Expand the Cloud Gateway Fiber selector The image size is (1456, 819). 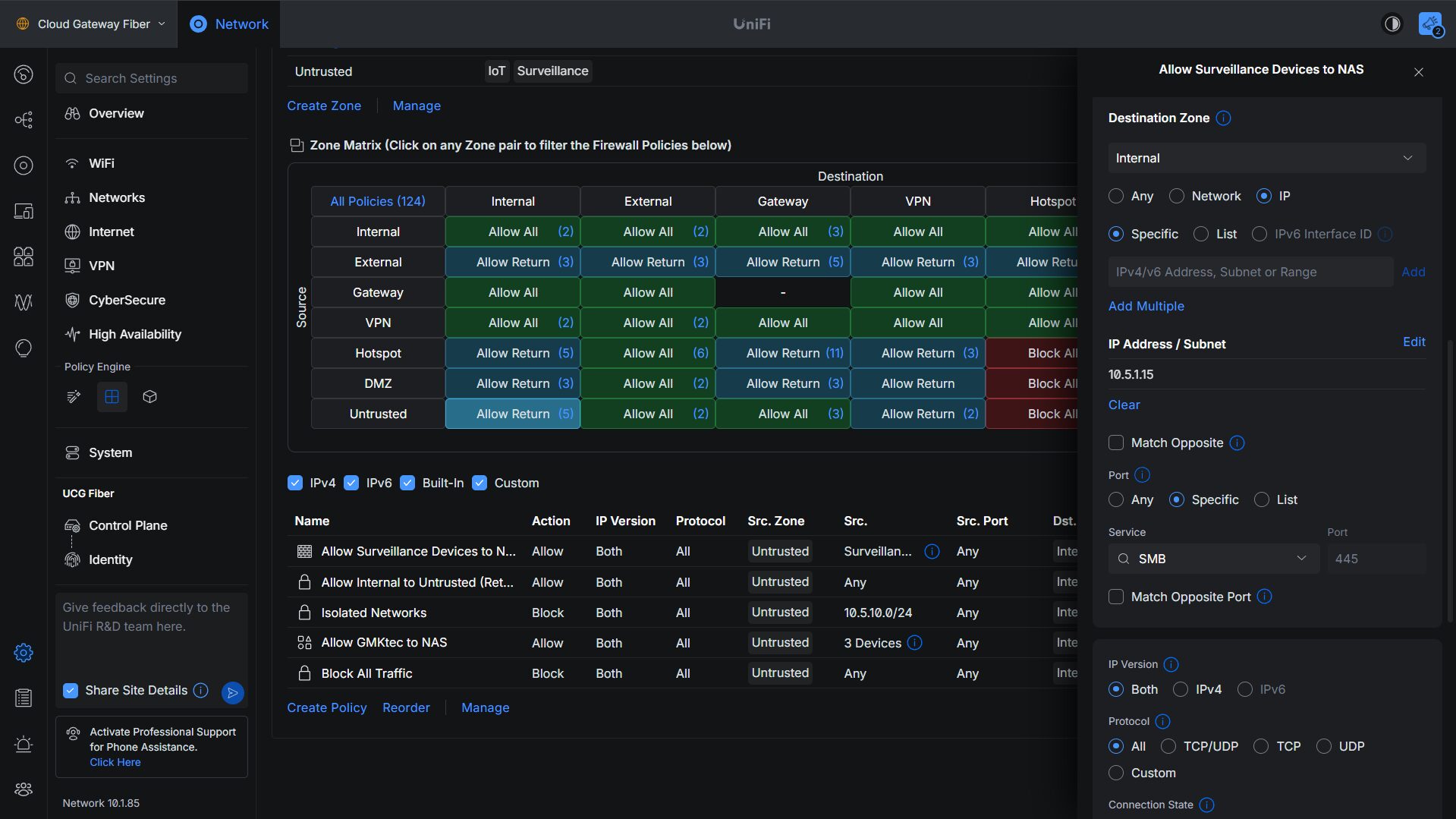91,24
